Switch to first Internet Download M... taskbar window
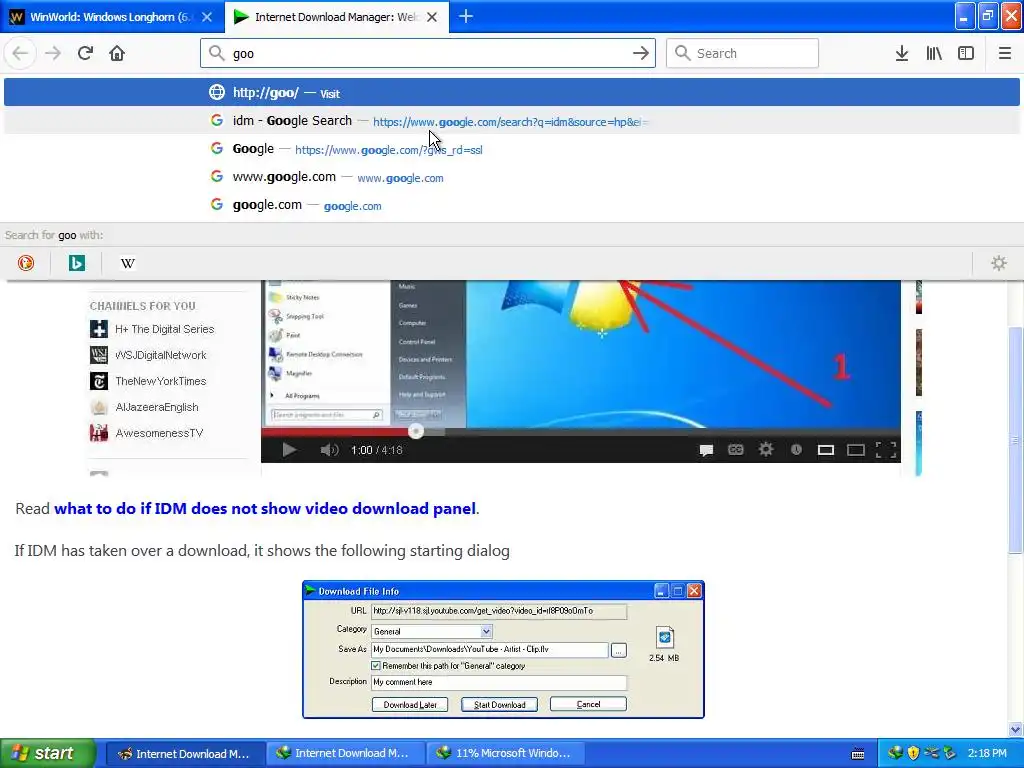This screenshot has width=1024, height=768. click(184, 754)
